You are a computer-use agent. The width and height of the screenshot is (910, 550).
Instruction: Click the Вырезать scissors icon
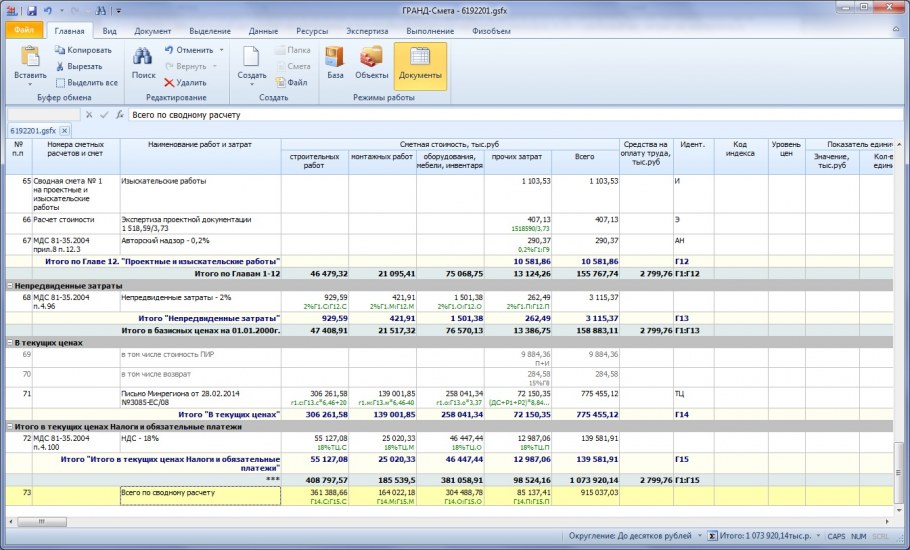(x=61, y=66)
